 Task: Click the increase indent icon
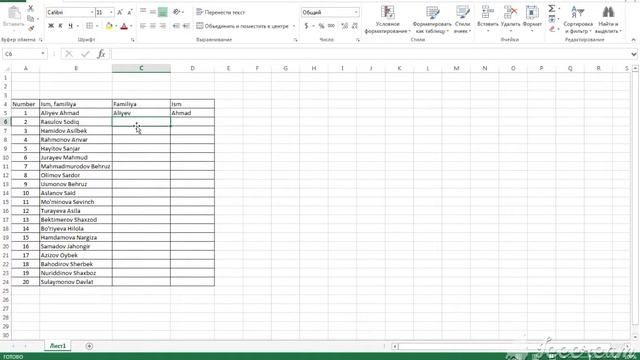pyautogui.click(x=186, y=26)
